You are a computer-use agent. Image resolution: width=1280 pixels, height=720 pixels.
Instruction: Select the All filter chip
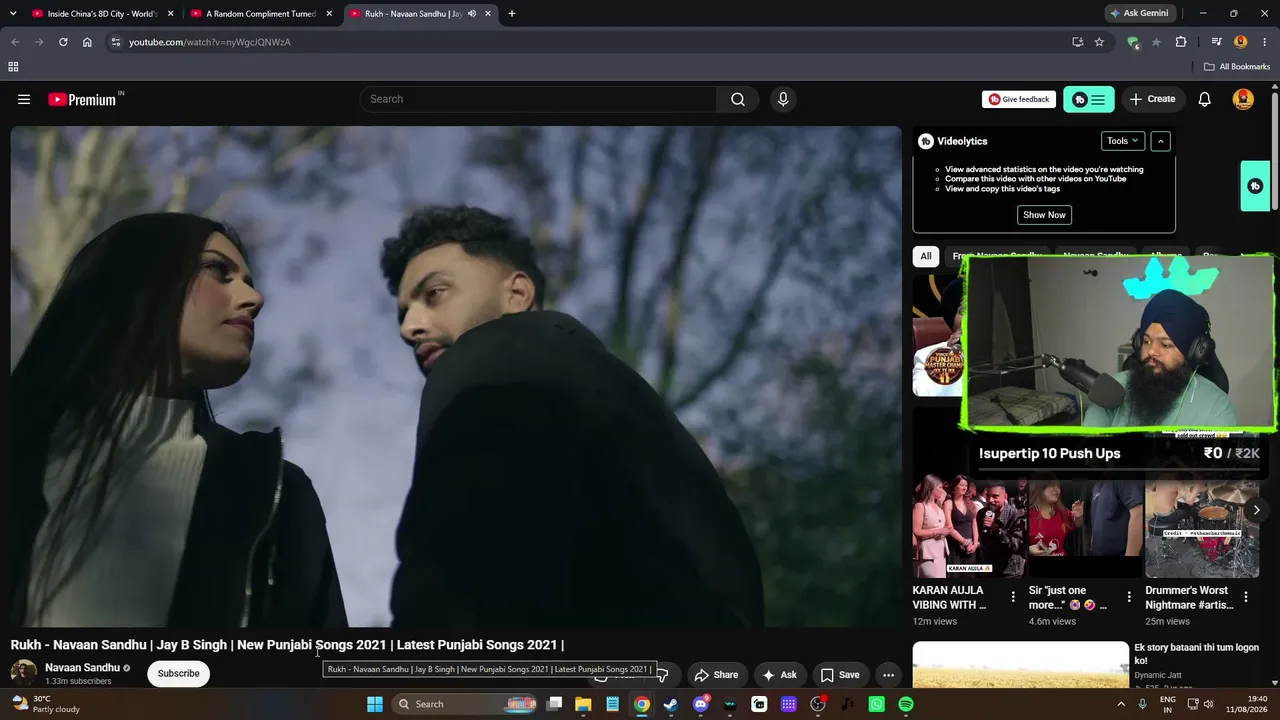(x=926, y=256)
